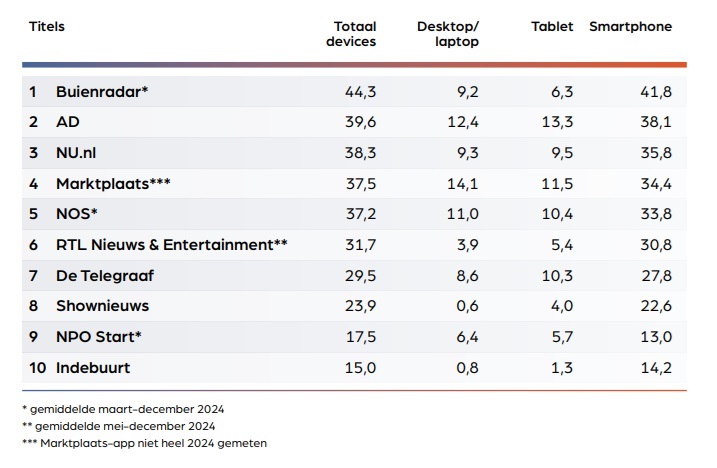Click AD smartphone value 38,1
This screenshot has height=468, width=717.
[x=656, y=122]
